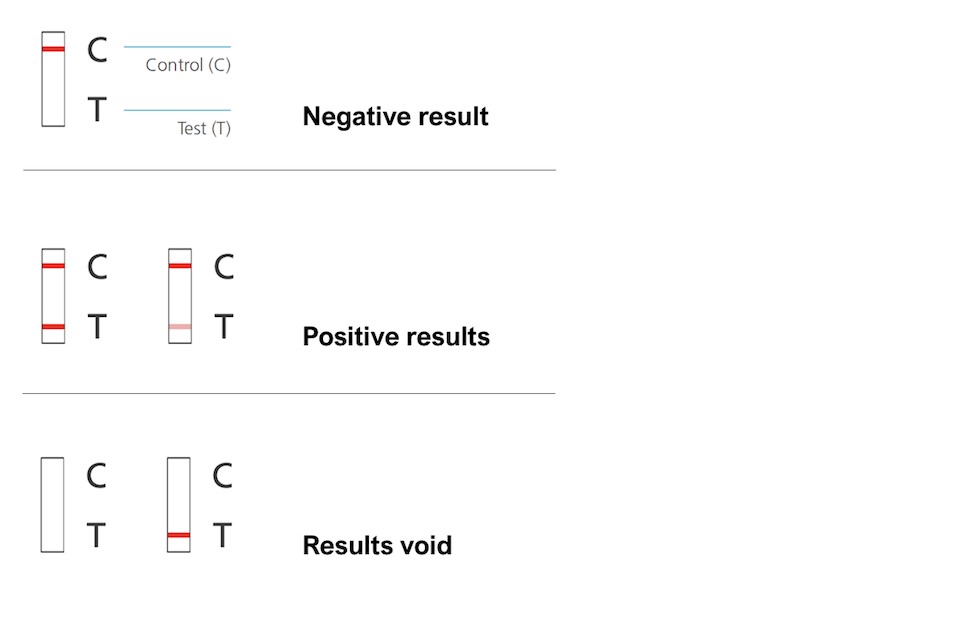Click the C beside the blank void strip
This screenshot has height=640, width=960.
pyautogui.click(x=96, y=476)
